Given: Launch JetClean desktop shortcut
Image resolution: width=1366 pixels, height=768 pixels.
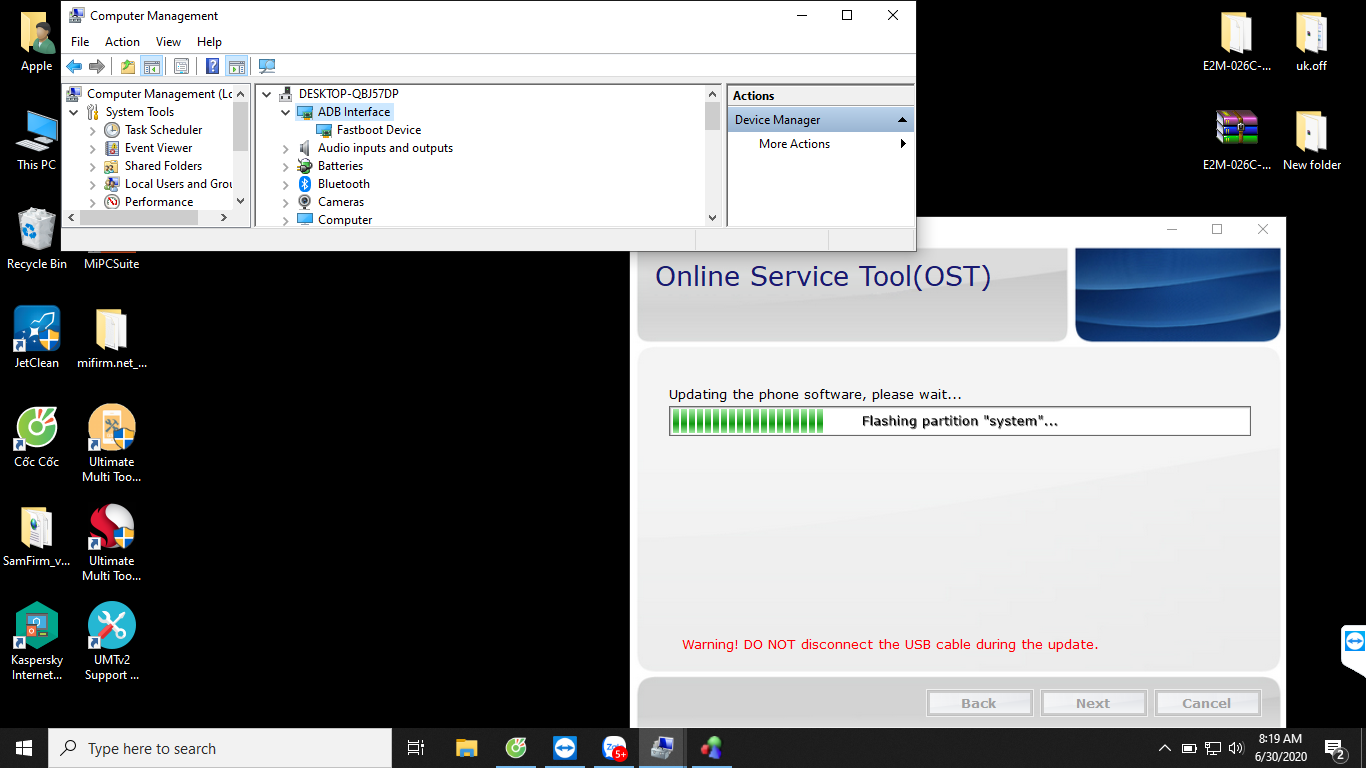Looking at the screenshot, I should pos(37,337).
